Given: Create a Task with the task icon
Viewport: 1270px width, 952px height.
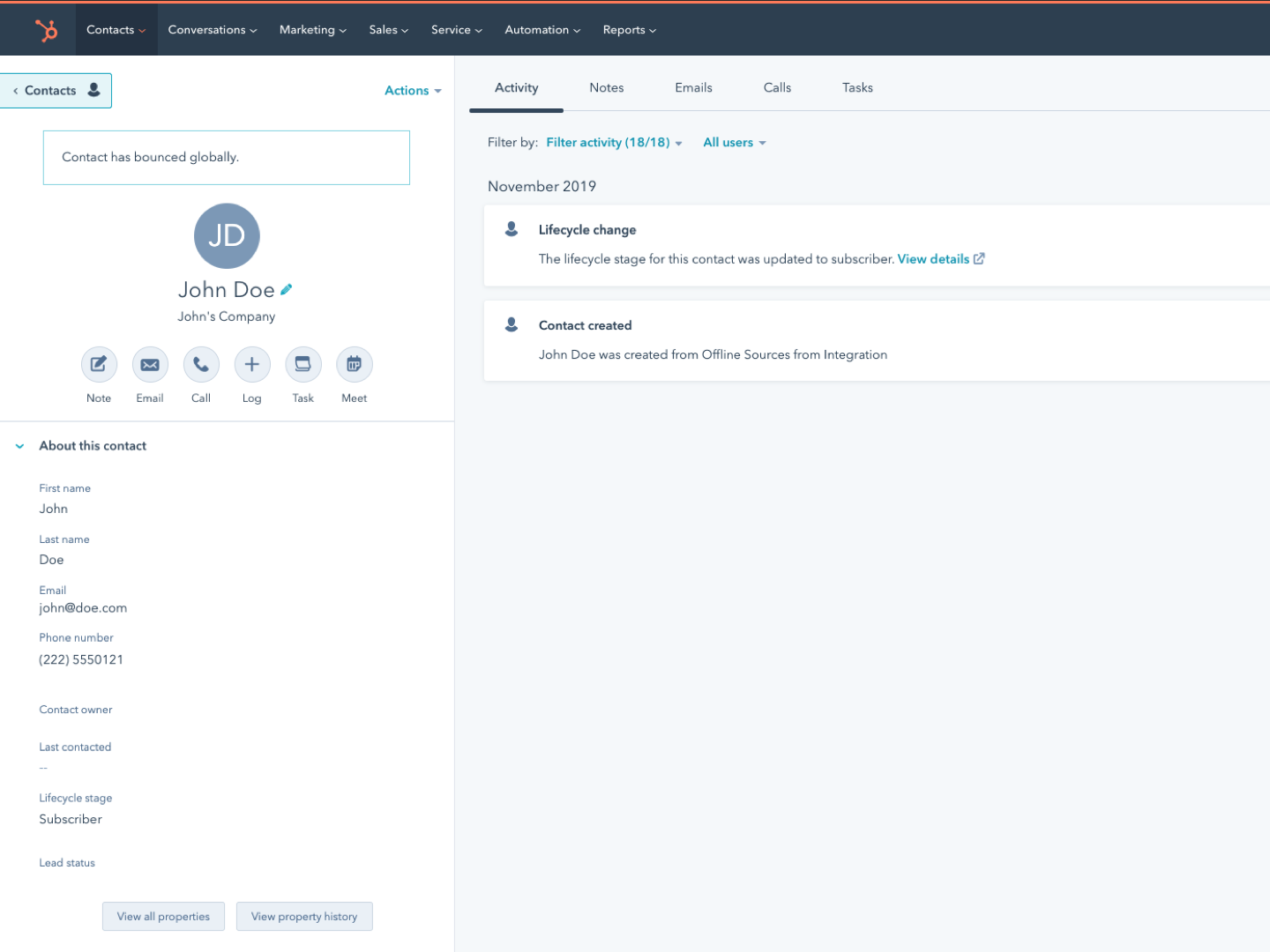Looking at the screenshot, I should [x=303, y=364].
